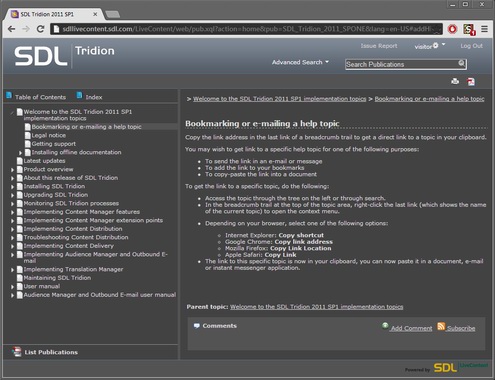Image resolution: width=495 pixels, height=380 pixels.
Task: Expand Implementing Content Manager features node
Action: (x=12, y=212)
